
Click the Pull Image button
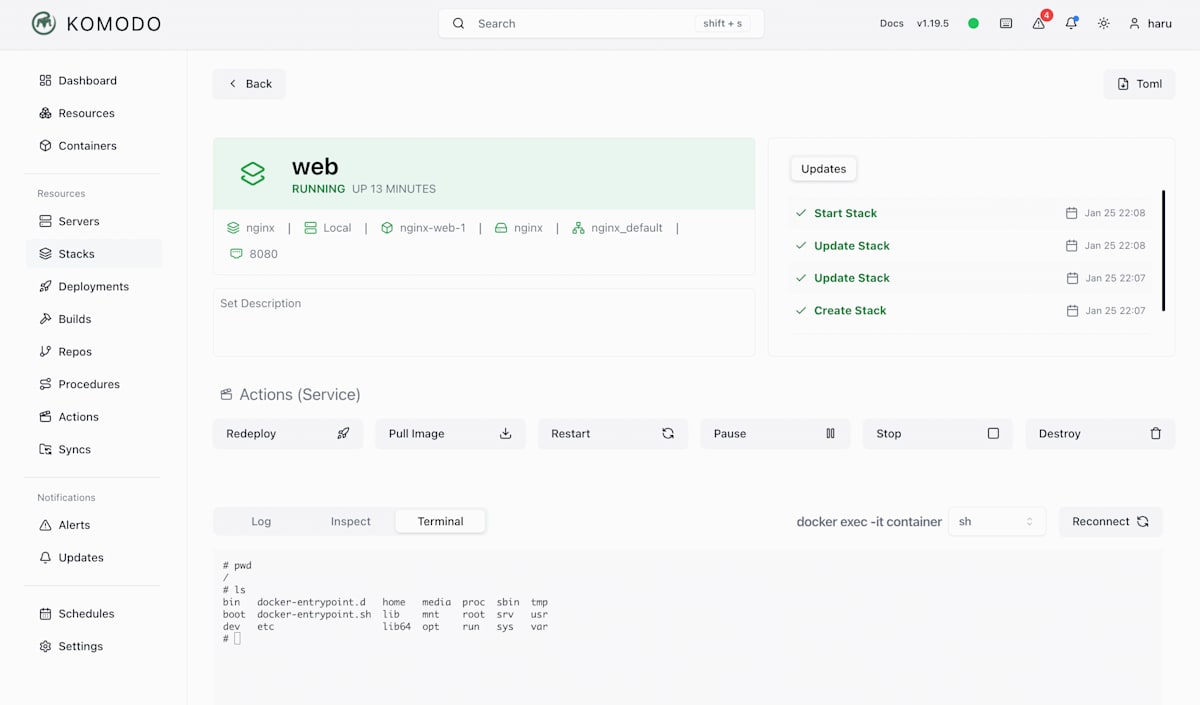click(450, 434)
